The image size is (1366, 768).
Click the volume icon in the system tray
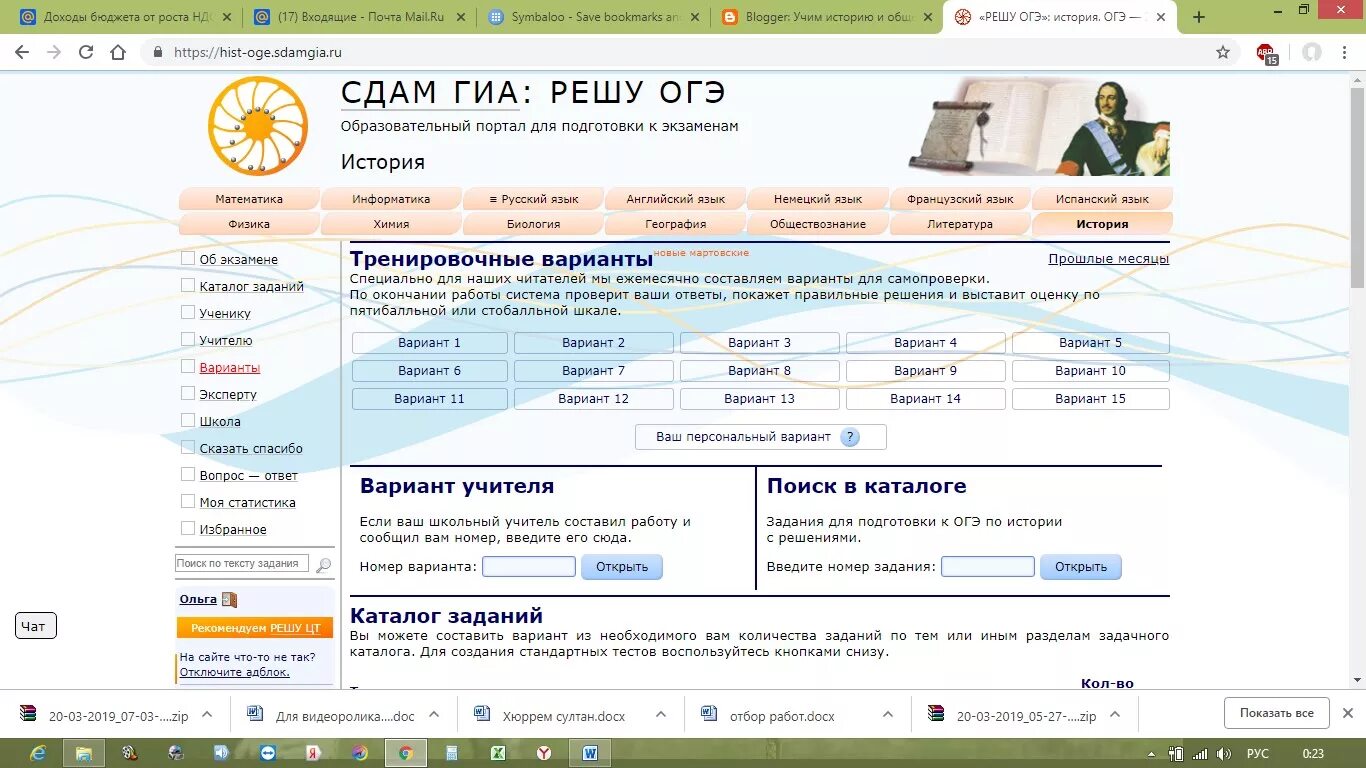1225,754
